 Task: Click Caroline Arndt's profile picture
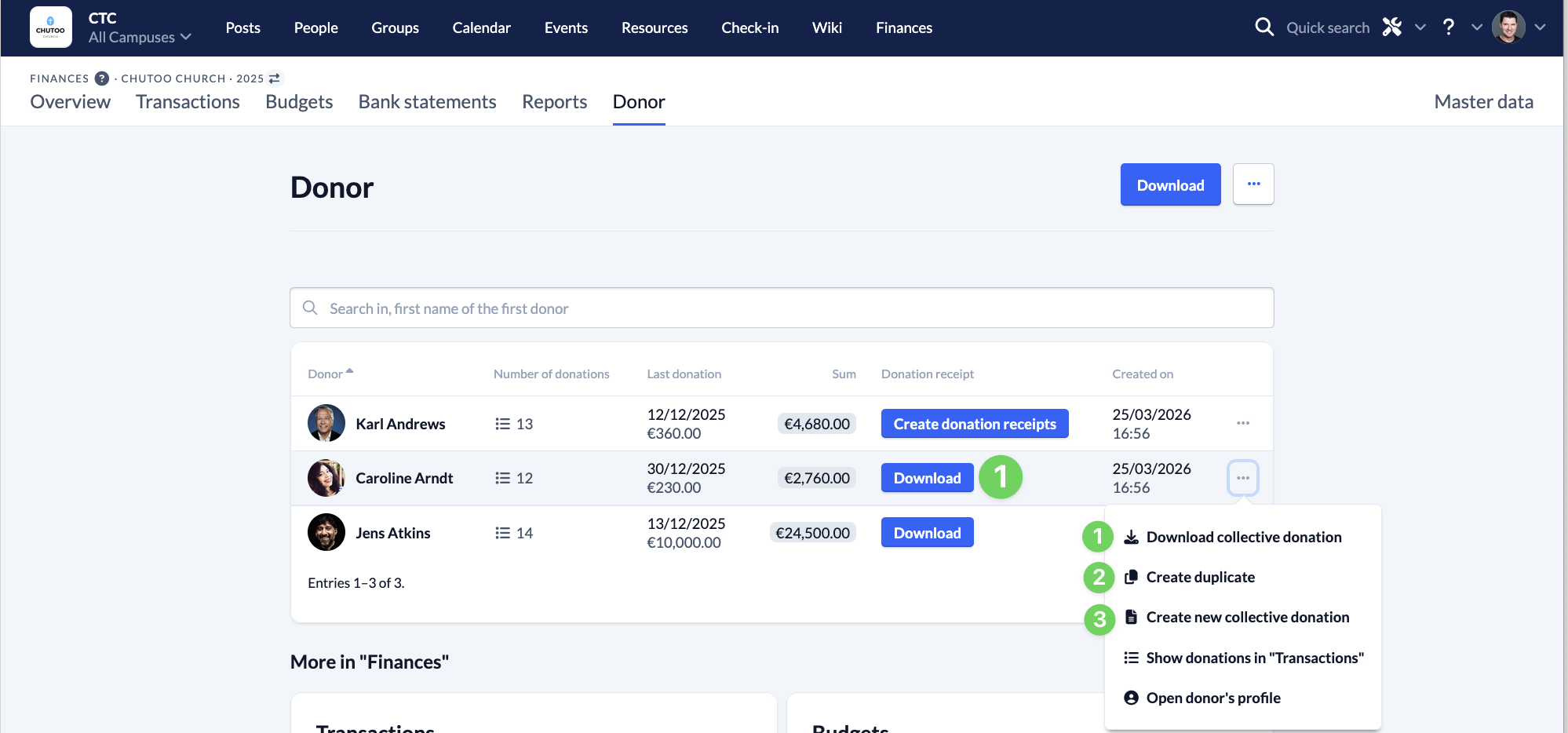click(x=326, y=478)
